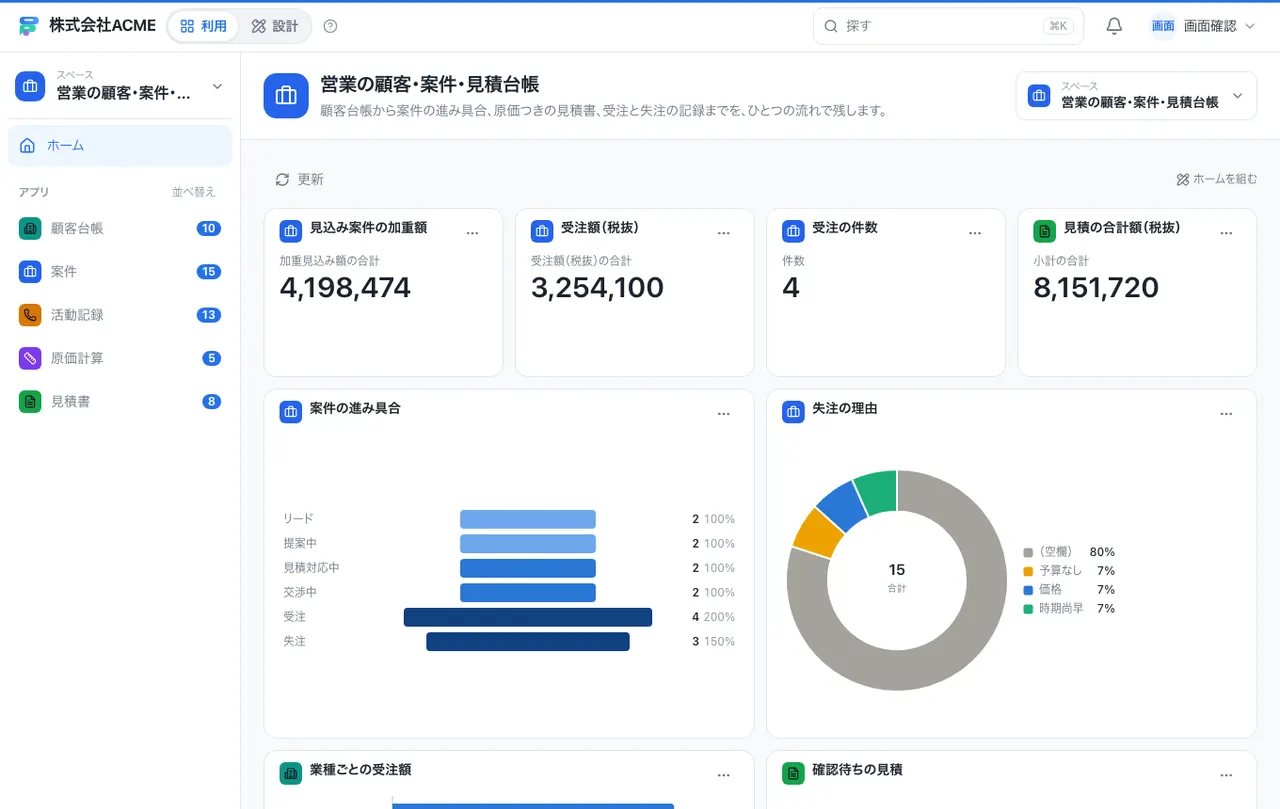1280x809 pixels.
Task: Click the 並べ替え sort button
Action: [x=193, y=192]
